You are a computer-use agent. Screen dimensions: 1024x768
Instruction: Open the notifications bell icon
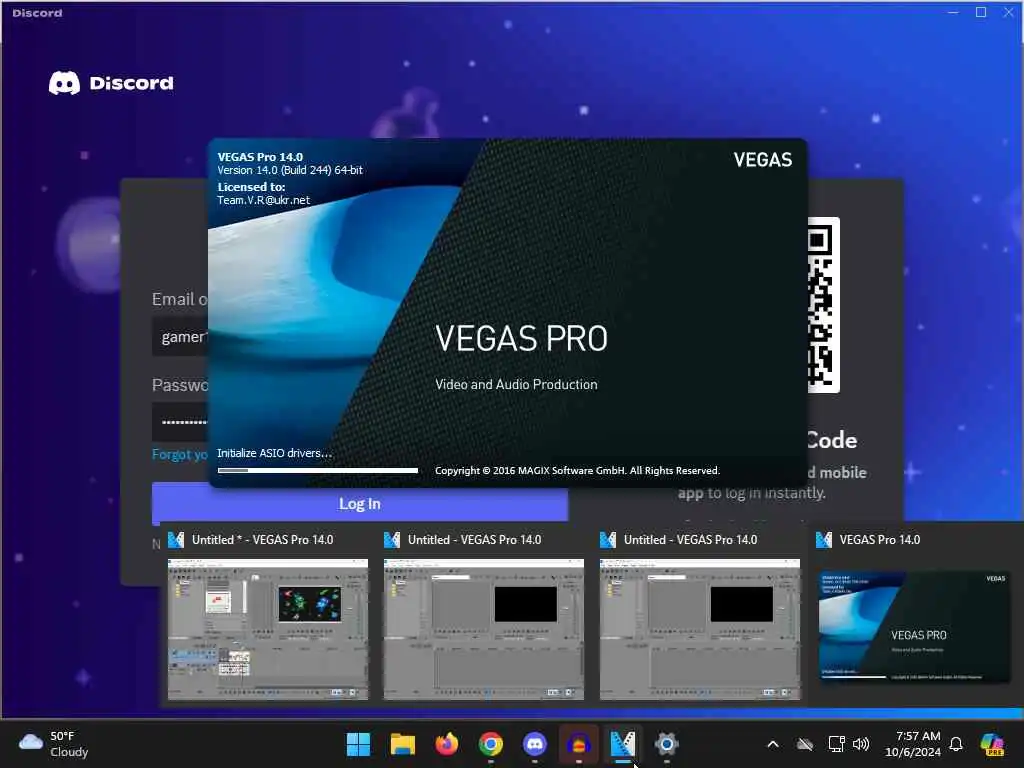tap(956, 744)
